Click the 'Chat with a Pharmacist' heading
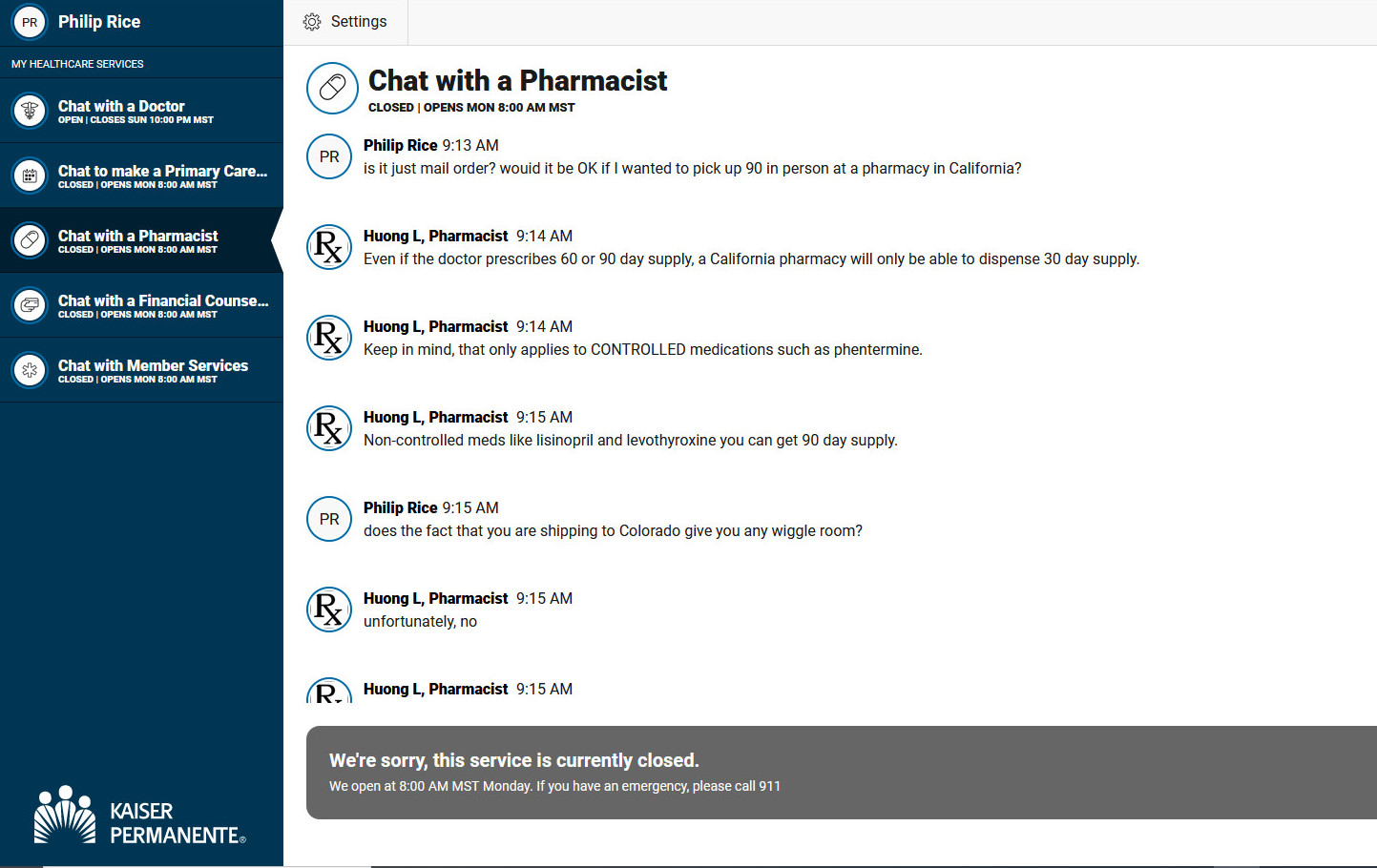Viewport: 1377px width, 868px height. [x=517, y=81]
